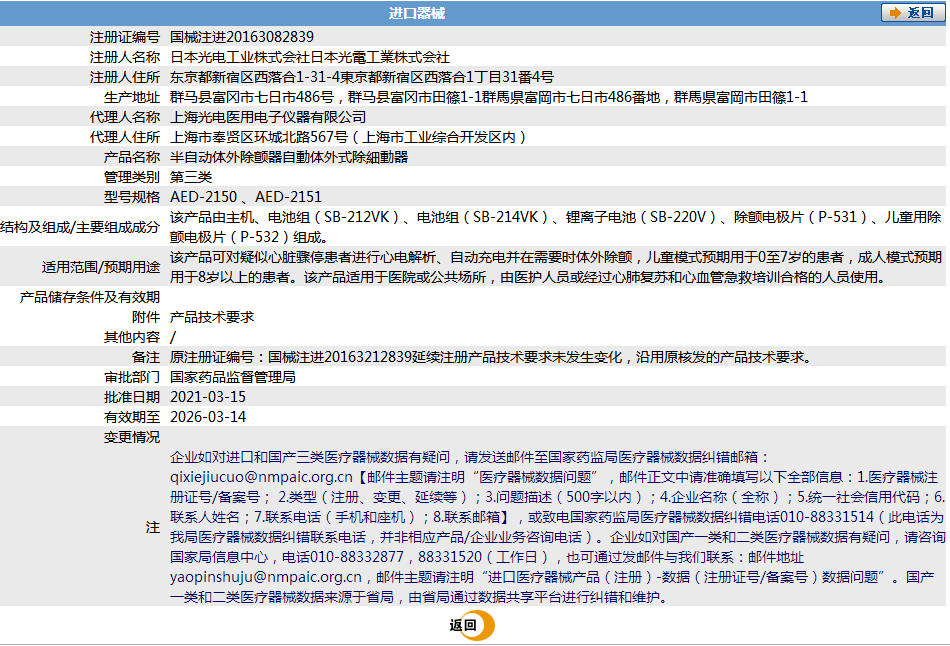Click management category value 第三类
Screen dimensions: 950x646
[x=191, y=177]
